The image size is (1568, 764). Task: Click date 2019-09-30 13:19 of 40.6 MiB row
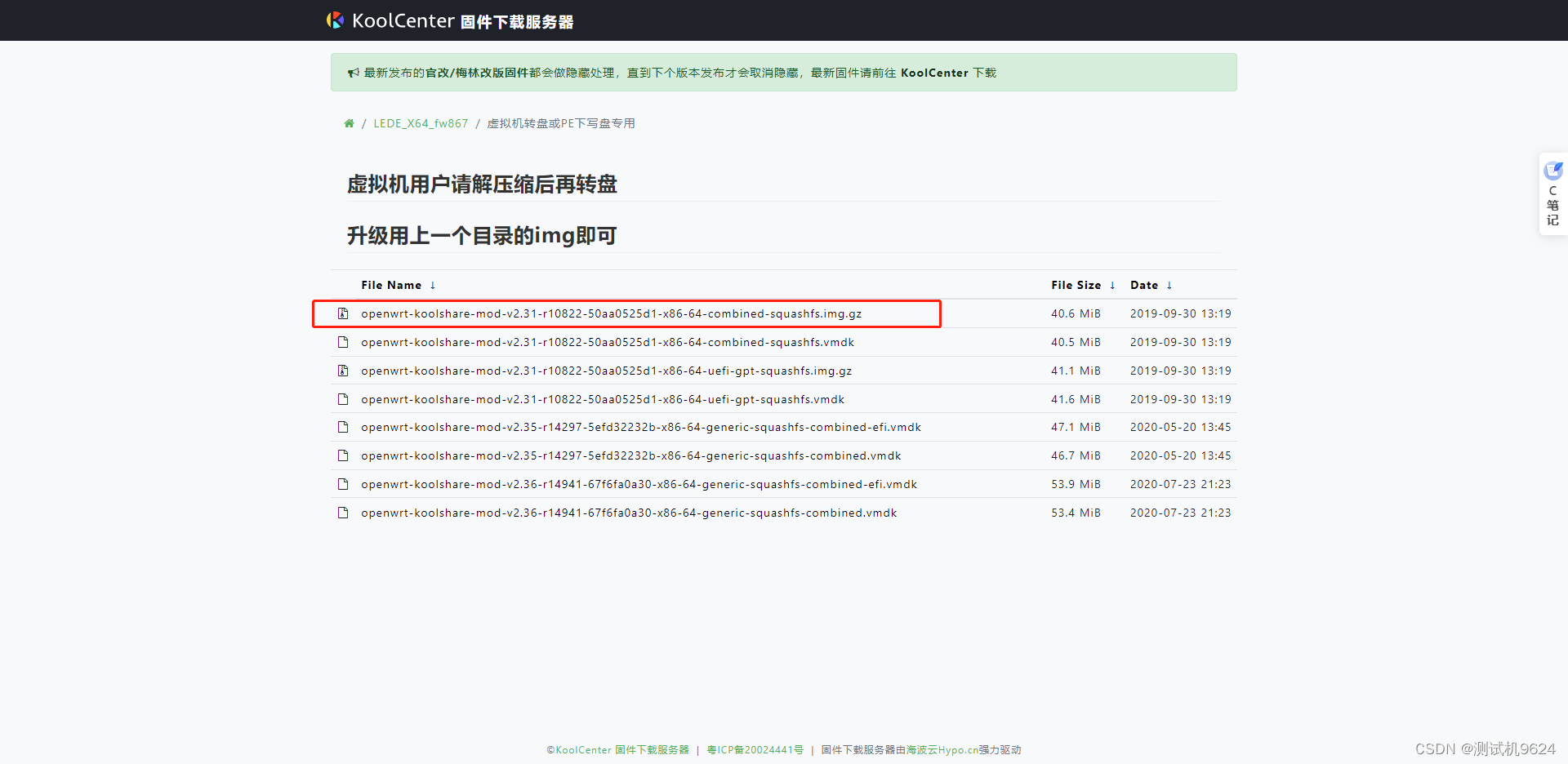[1180, 313]
